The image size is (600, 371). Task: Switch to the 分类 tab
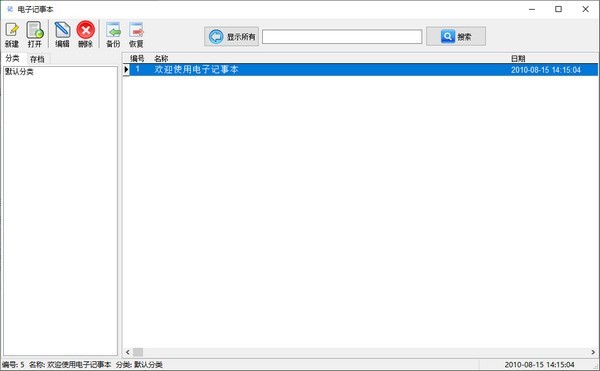(x=13, y=59)
